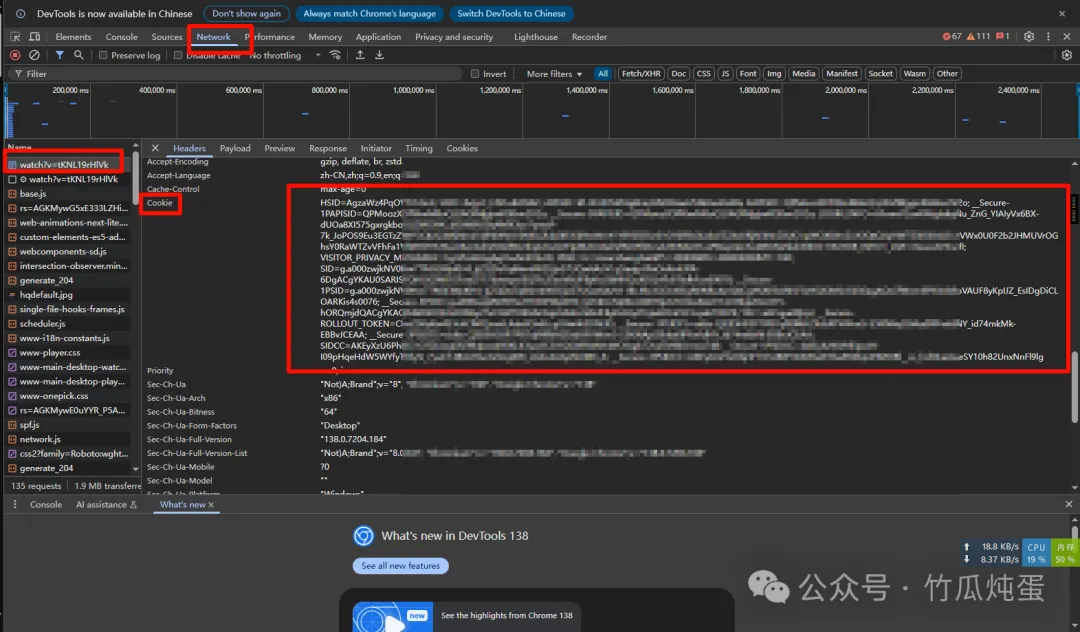Switch to the Console tab
This screenshot has height=632, width=1080.
tap(121, 36)
